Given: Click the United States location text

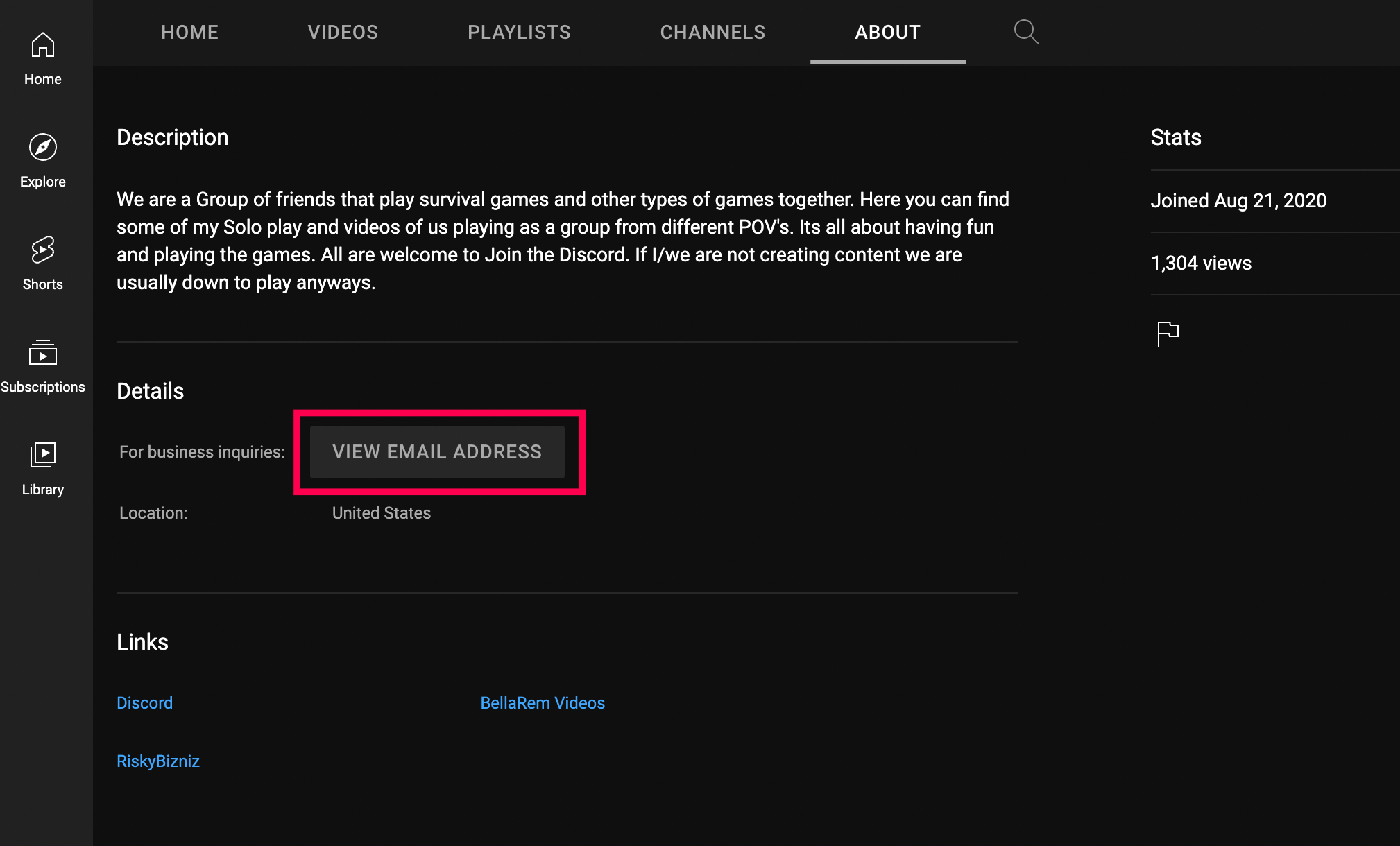Looking at the screenshot, I should click(x=382, y=512).
